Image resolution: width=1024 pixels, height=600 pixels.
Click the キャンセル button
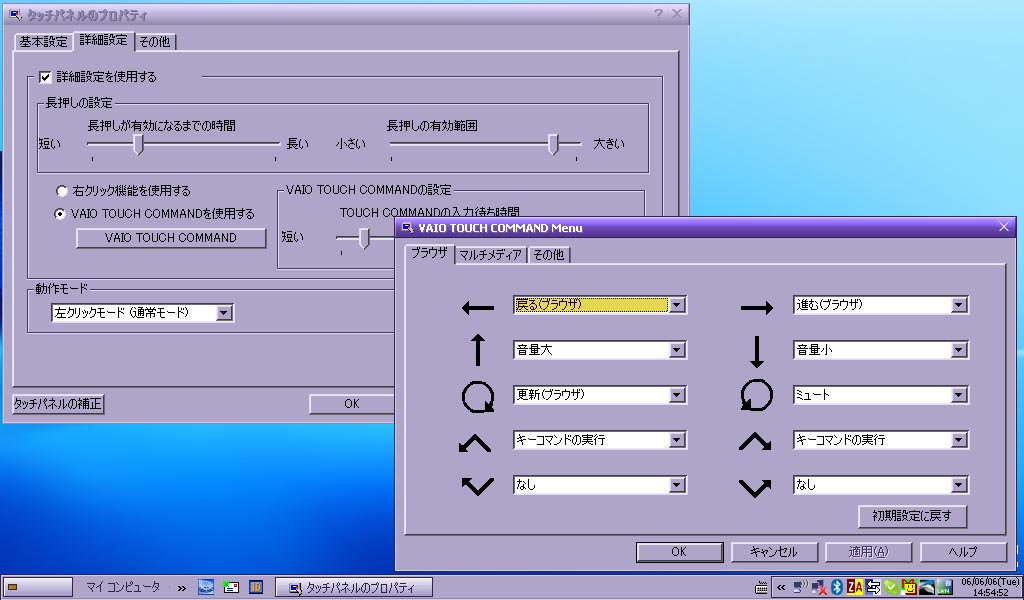tap(774, 552)
